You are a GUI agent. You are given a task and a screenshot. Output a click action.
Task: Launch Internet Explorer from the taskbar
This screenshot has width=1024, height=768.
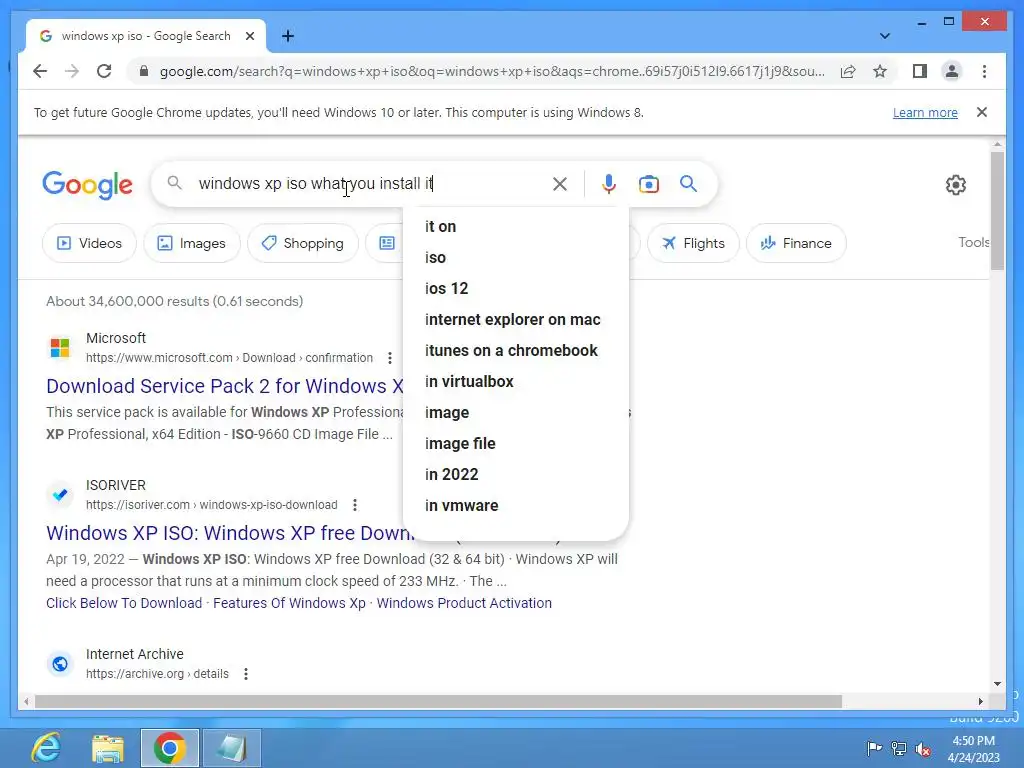(x=46, y=748)
